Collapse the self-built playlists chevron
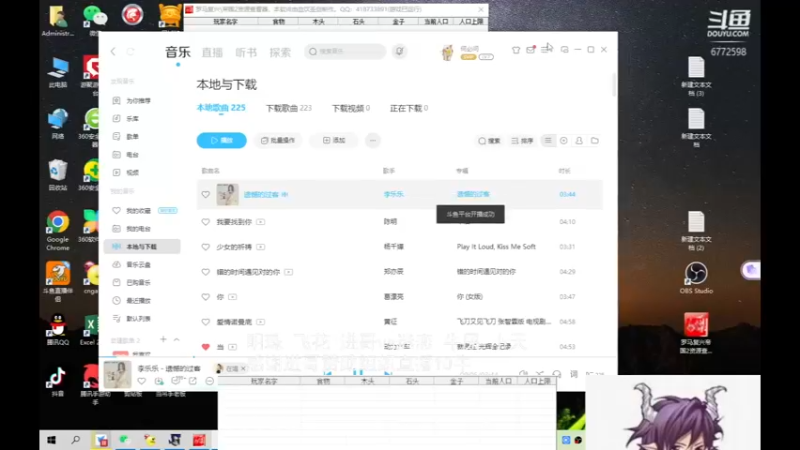The width and height of the screenshot is (800, 450). click(177, 339)
